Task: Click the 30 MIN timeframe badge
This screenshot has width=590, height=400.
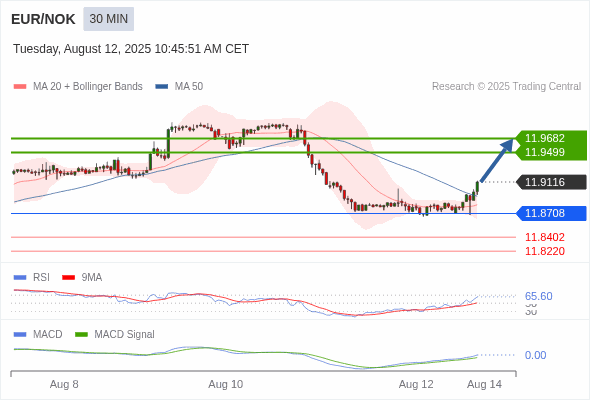Action: pyautogui.click(x=108, y=19)
